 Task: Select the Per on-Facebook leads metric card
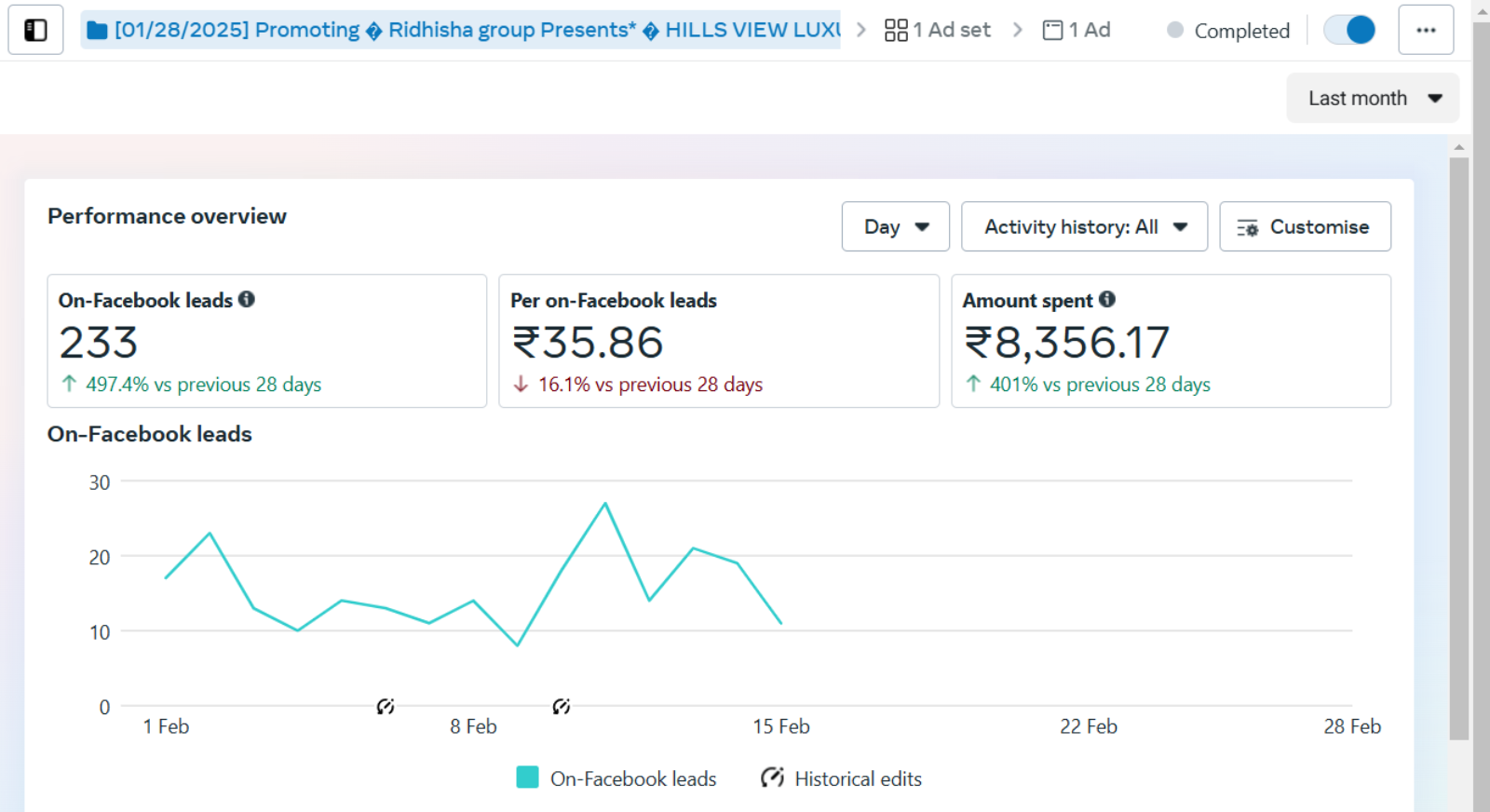click(718, 341)
